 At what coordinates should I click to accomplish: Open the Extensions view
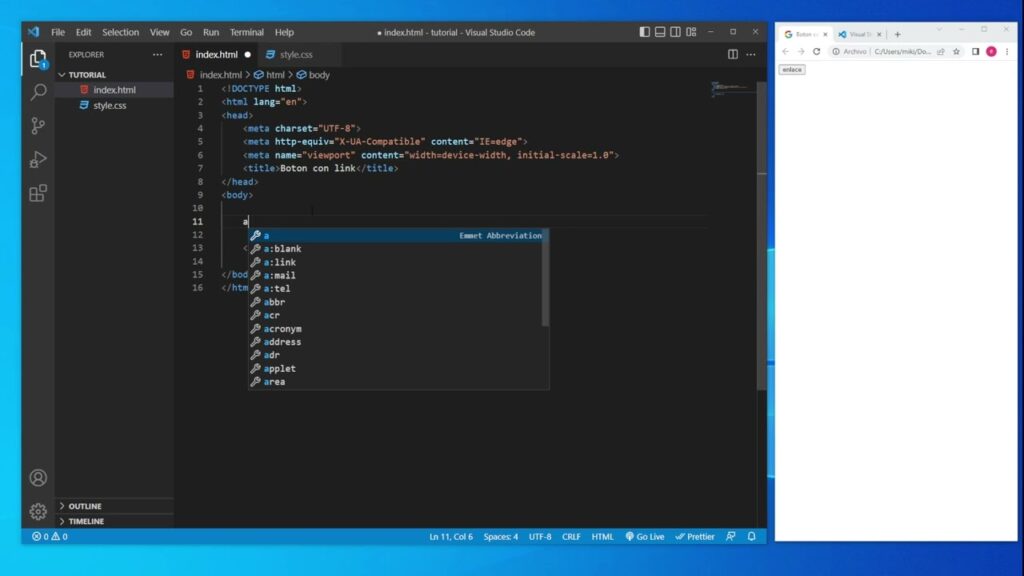[x=38, y=194]
